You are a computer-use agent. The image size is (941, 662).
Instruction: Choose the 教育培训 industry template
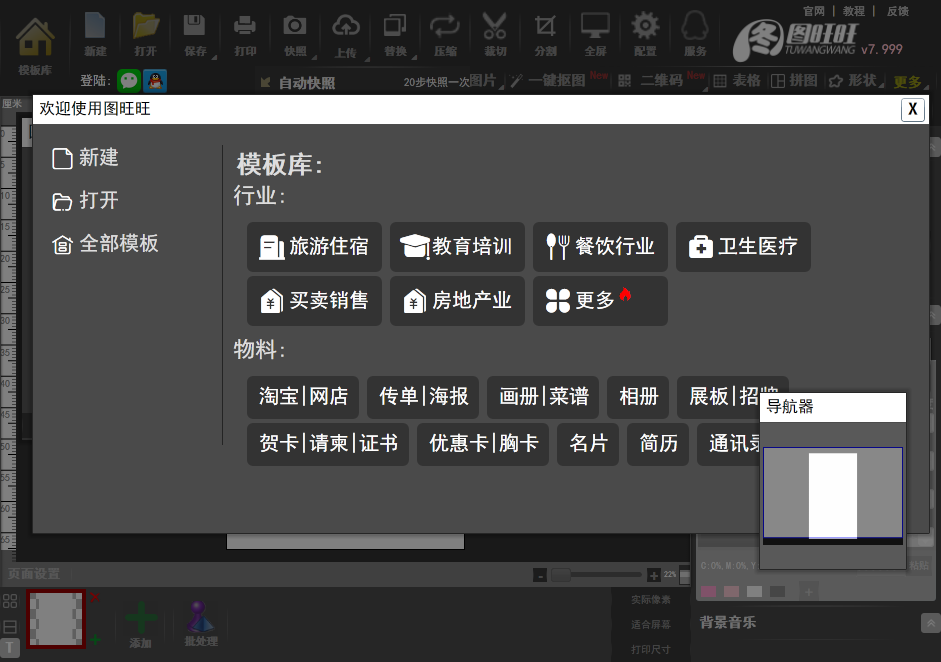coord(457,247)
